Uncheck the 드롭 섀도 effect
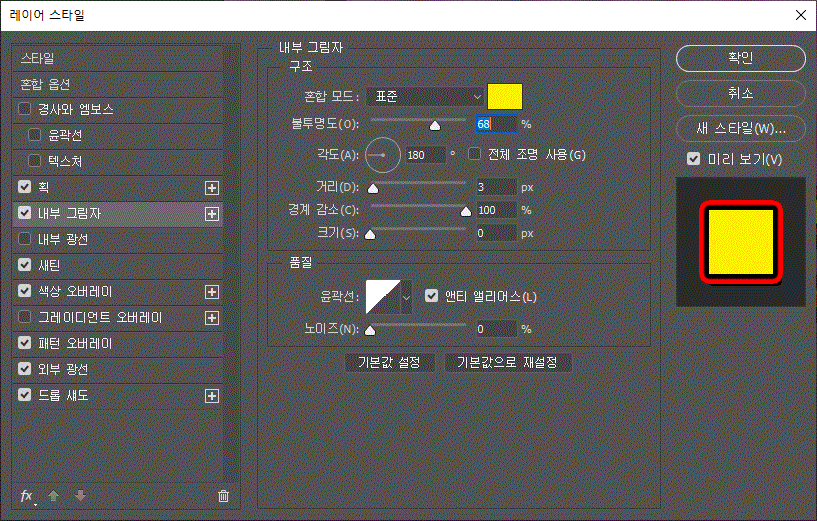The image size is (817, 521). coord(24,395)
